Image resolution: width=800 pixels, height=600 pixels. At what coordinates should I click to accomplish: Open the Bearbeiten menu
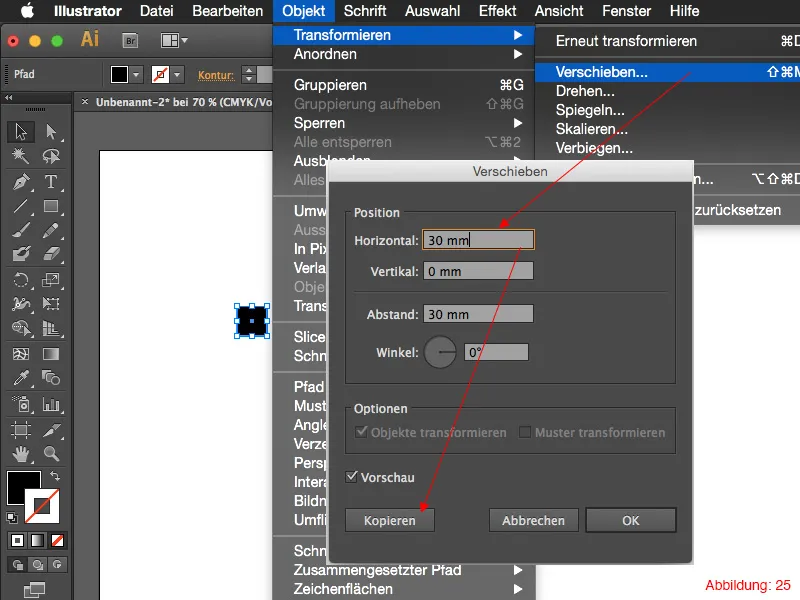click(228, 11)
